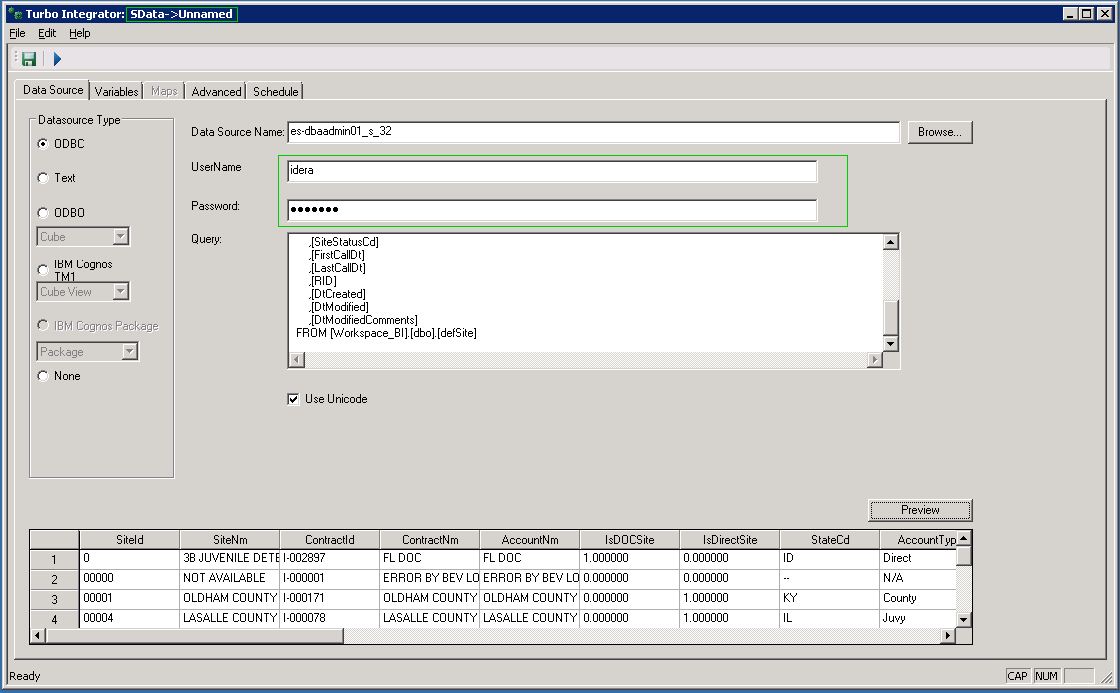The width and height of the screenshot is (1120, 693).
Task: Select the IBM Cognos TM1 radio button
Action: (43, 269)
